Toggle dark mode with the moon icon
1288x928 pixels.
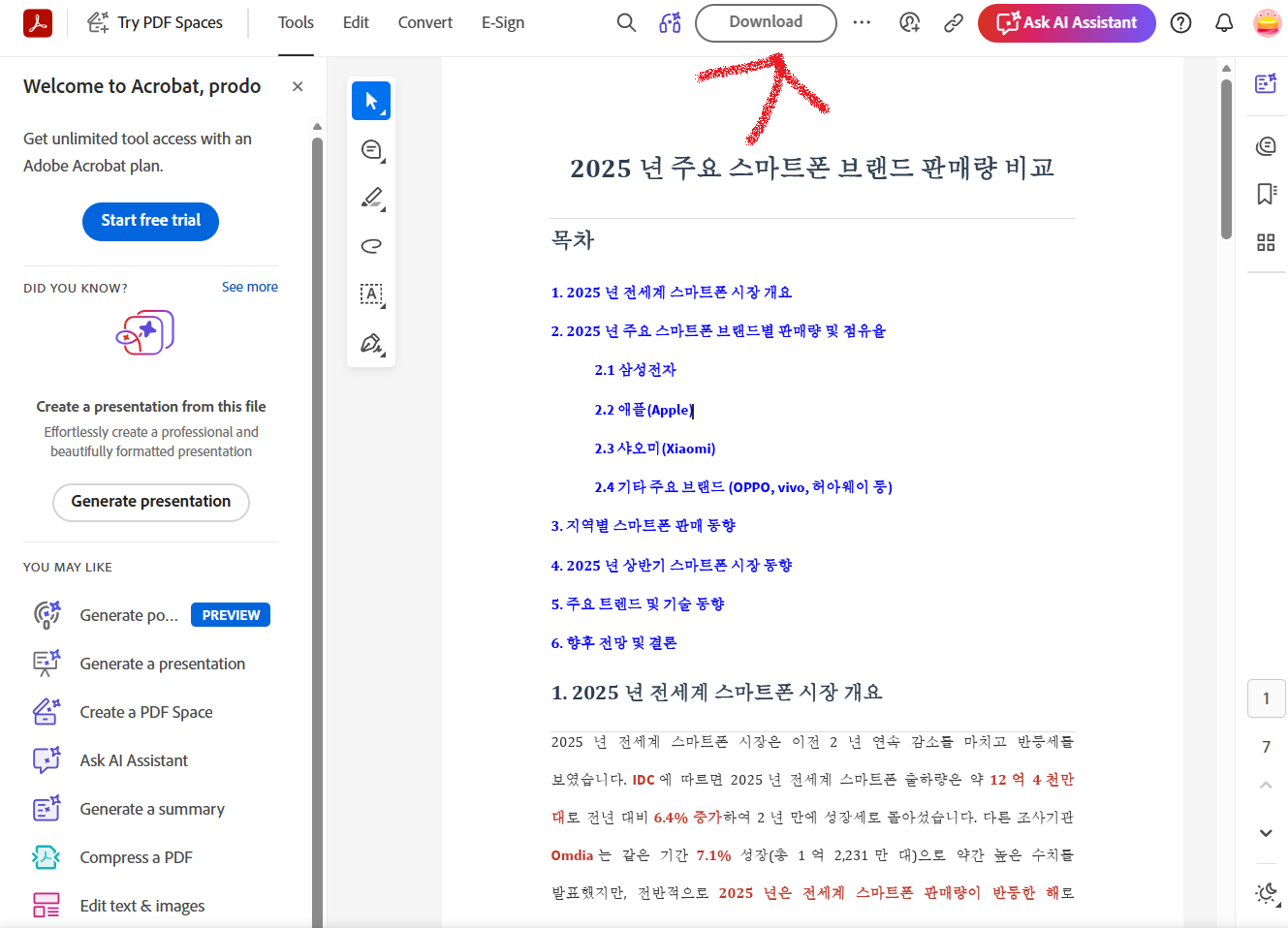pyautogui.click(x=1266, y=892)
